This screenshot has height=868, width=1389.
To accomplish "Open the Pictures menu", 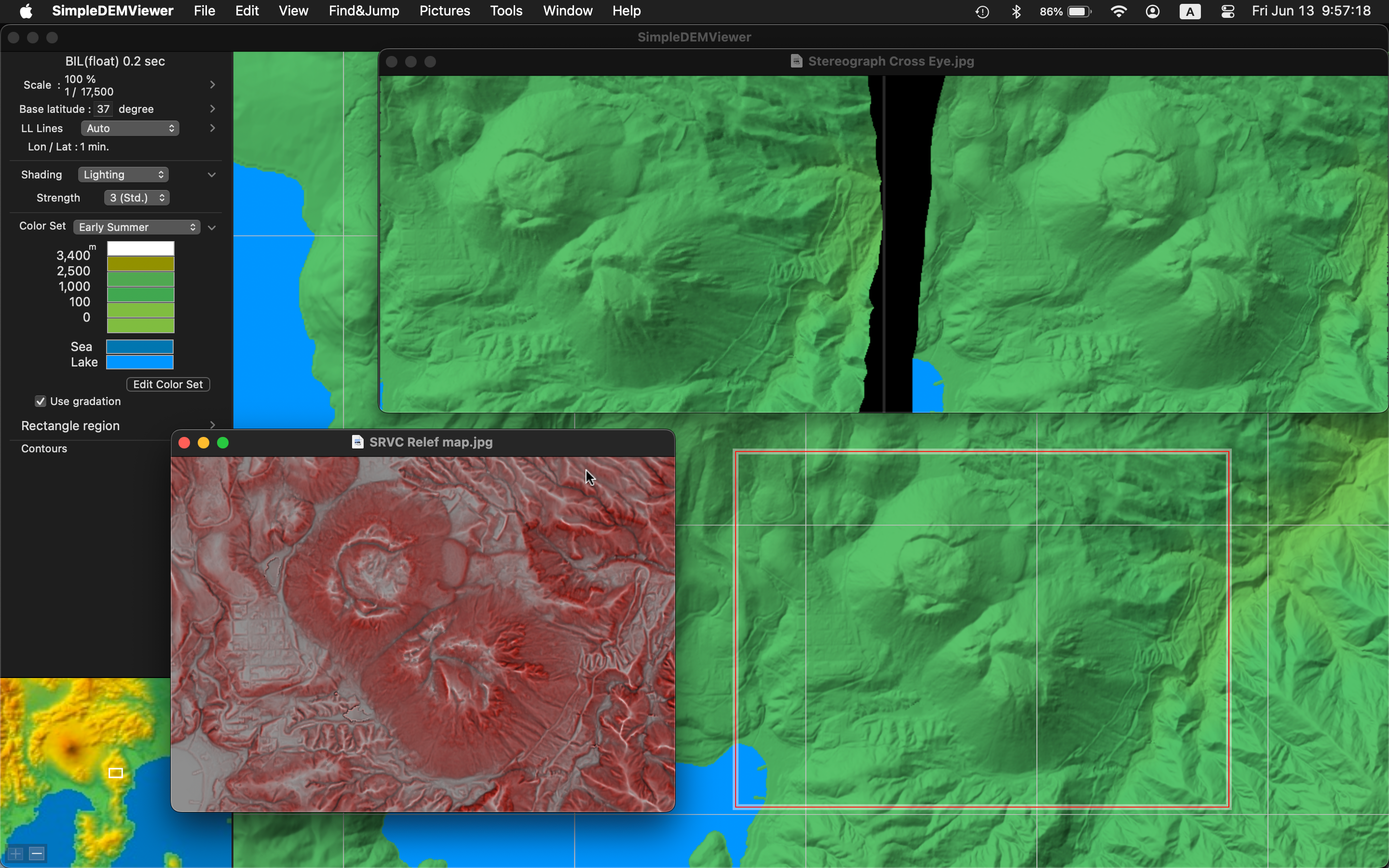I will tap(445, 11).
